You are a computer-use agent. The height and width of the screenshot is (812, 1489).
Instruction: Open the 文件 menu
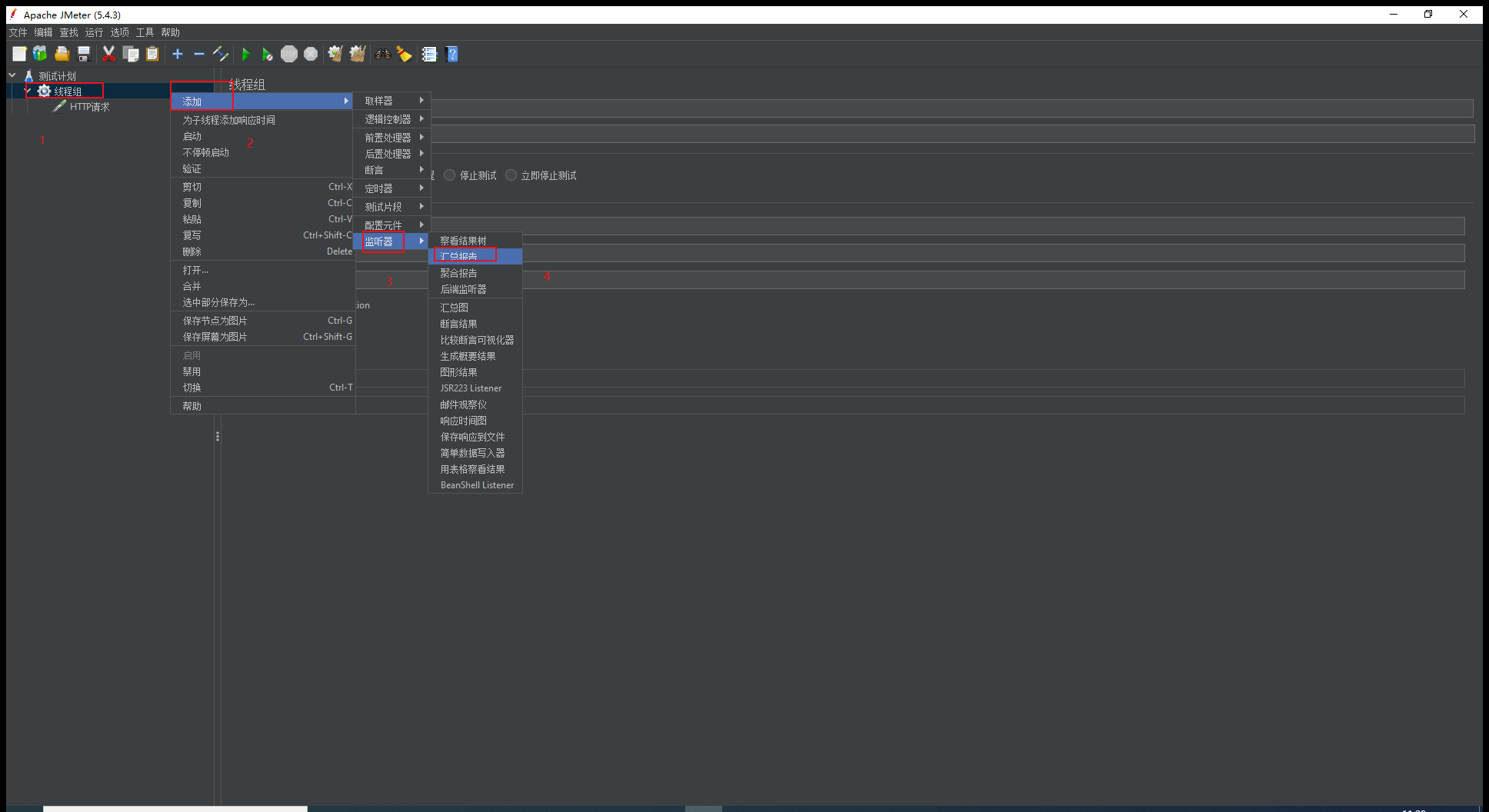coord(18,32)
